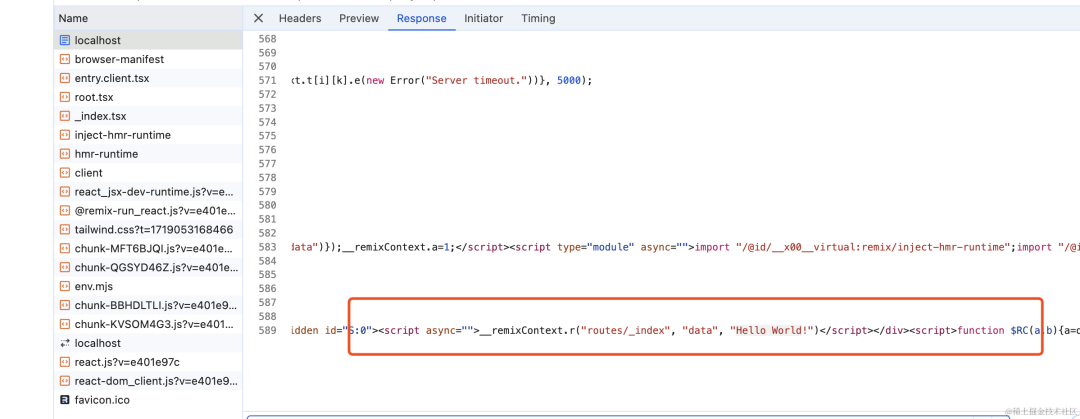This screenshot has width=1080, height=419.
Task: Click line number 583 in the gutter
Action: [267, 247]
